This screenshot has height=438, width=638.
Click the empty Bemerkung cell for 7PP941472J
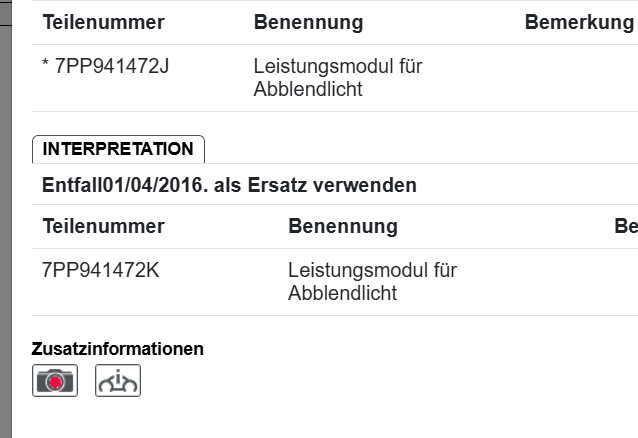click(579, 78)
